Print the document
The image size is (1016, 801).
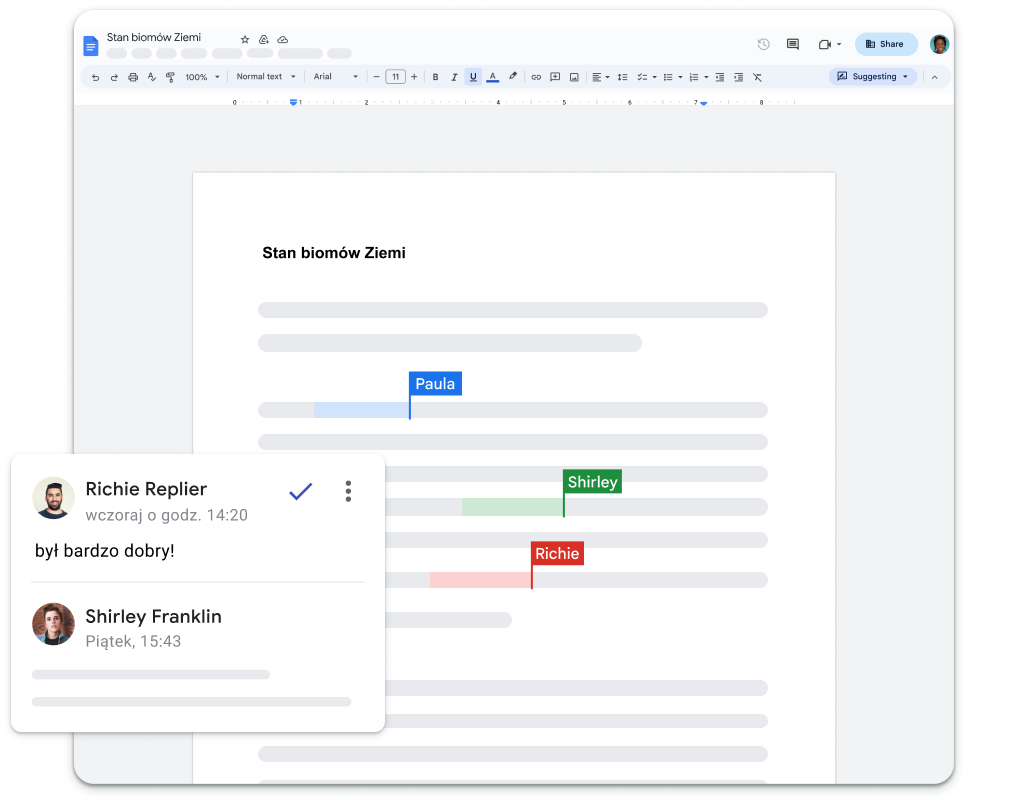133,77
